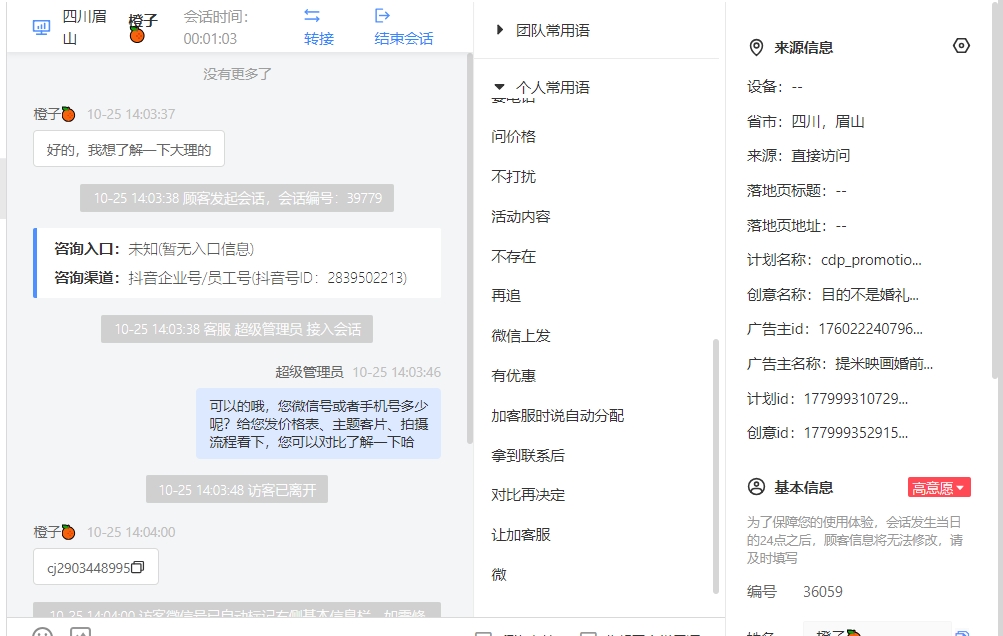The image size is (1003, 636).
Task: Click the message 好的，我想了解一下大理的
Action: click(129, 149)
